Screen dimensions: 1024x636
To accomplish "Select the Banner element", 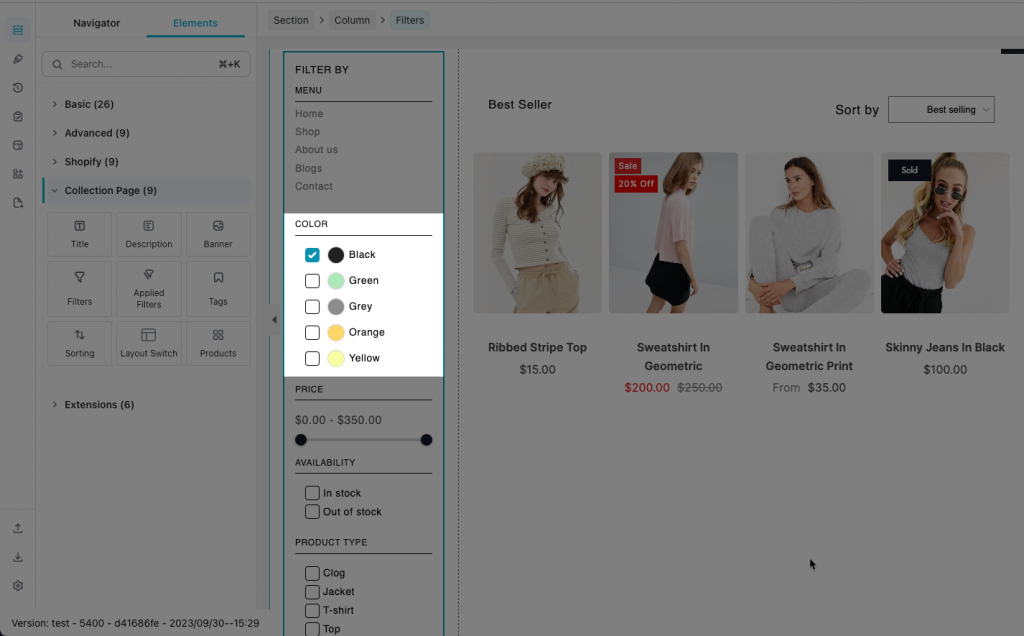I will click(x=218, y=234).
